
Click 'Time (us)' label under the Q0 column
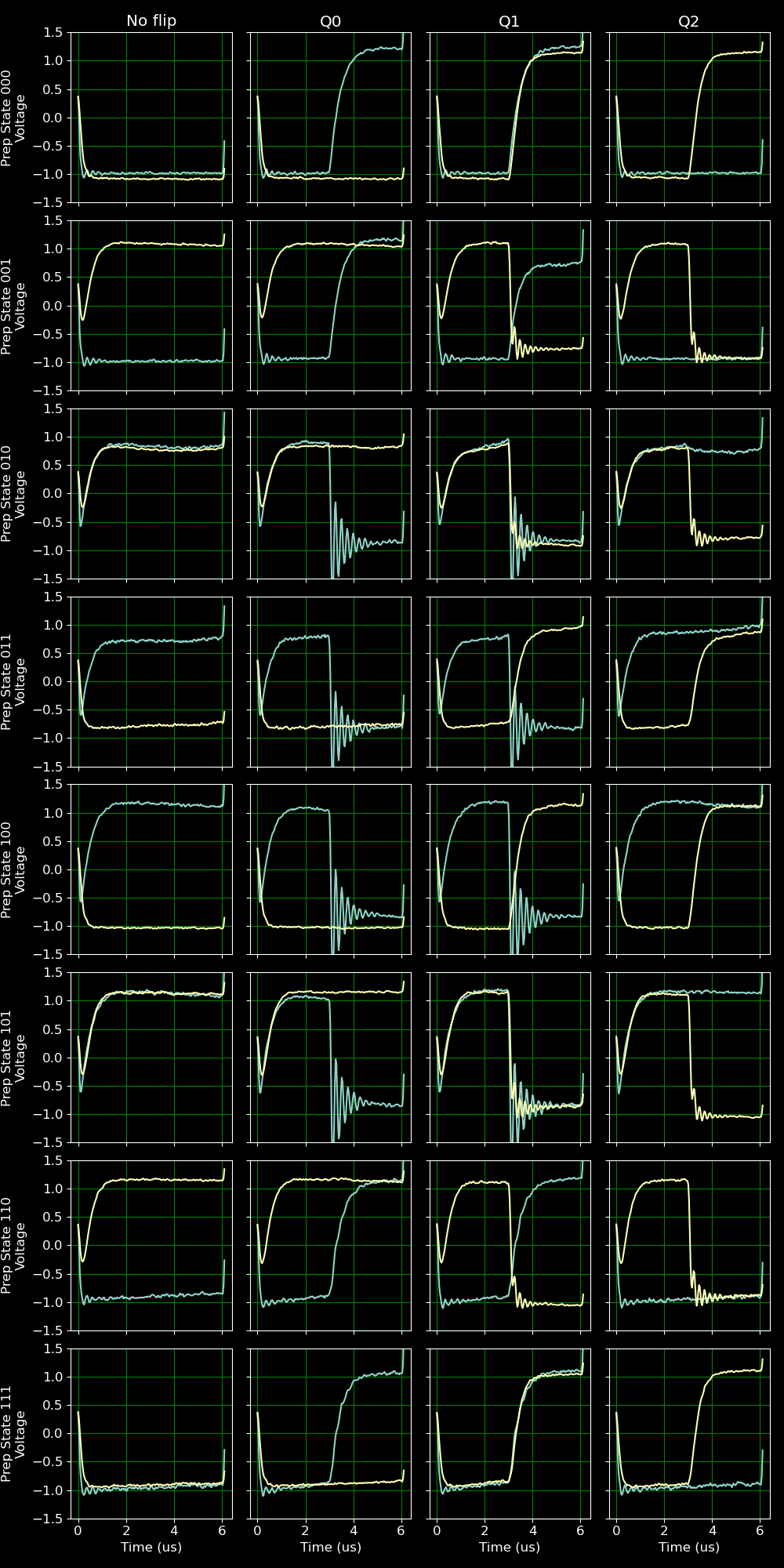pyautogui.click(x=330, y=1547)
